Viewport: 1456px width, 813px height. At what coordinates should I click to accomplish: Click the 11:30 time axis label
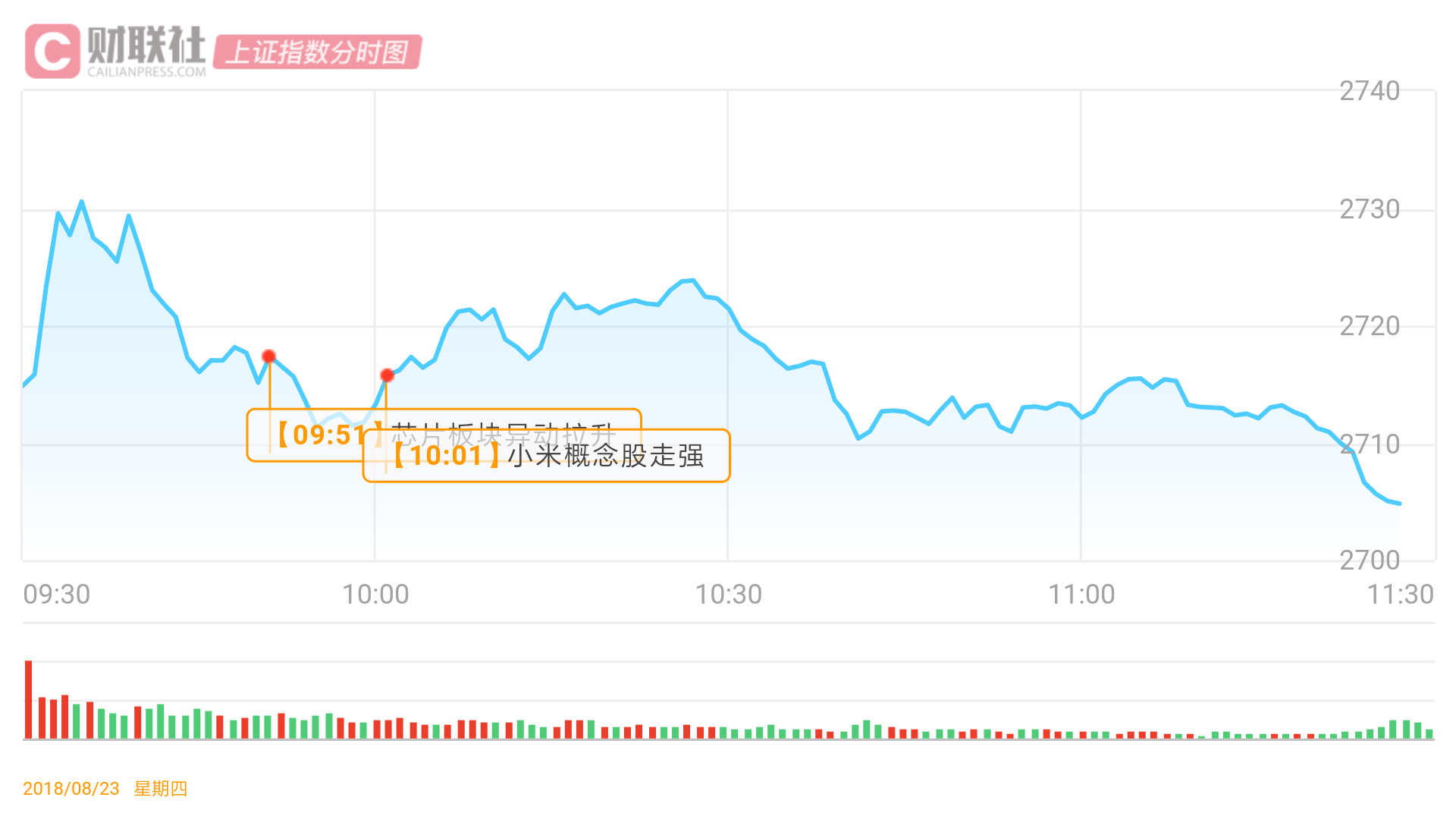(1400, 595)
